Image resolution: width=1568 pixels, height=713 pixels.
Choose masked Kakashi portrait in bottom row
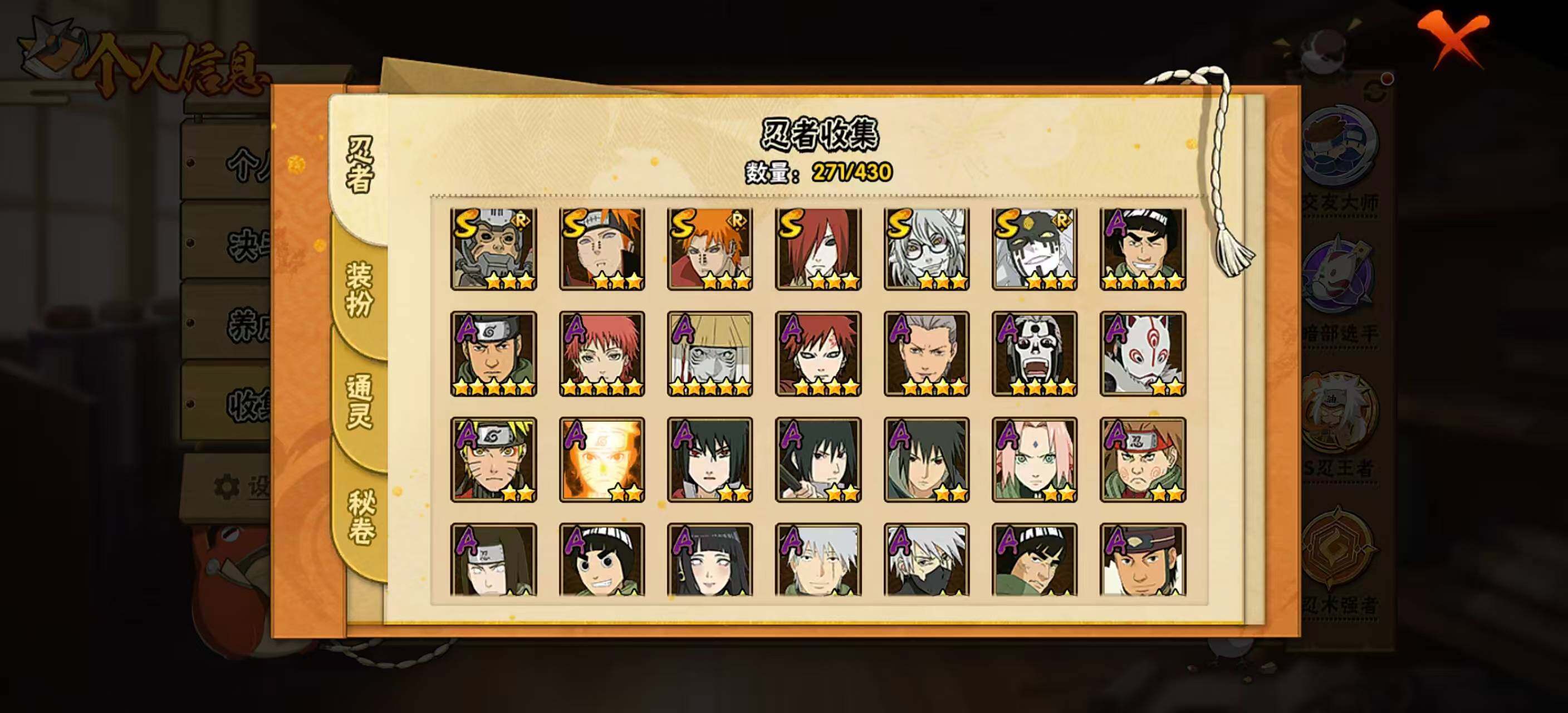(x=927, y=559)
